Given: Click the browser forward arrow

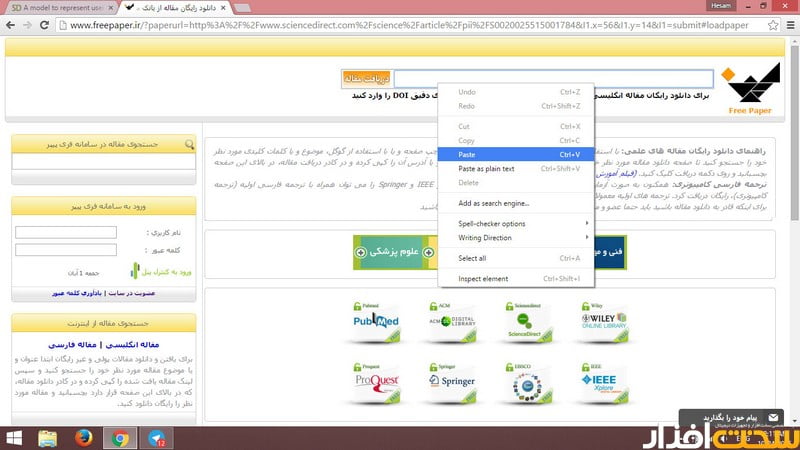Looking at the screenshot, I should 28,25.
